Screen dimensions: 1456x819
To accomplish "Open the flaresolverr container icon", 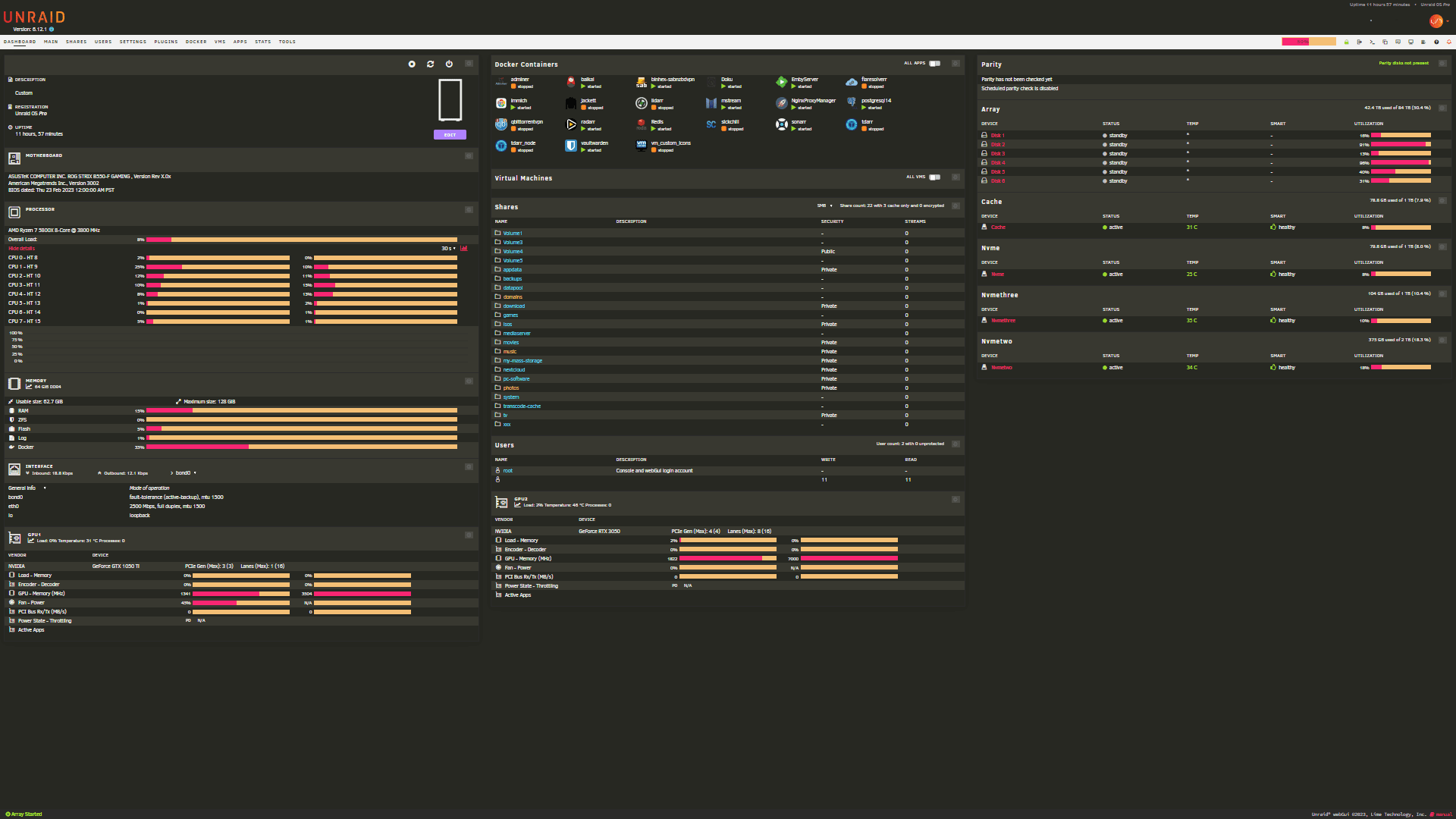I will coord(852,82).
